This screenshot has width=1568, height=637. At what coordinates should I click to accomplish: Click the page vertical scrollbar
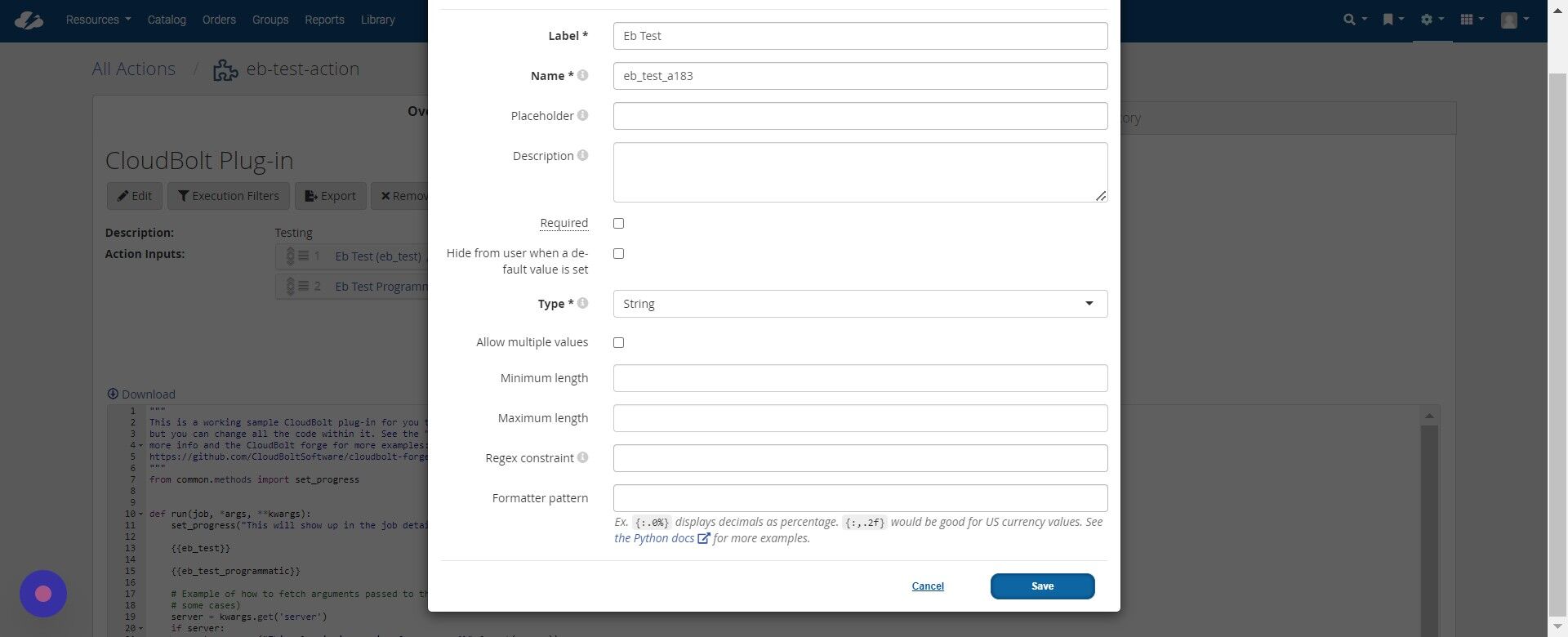pos(1557,343)
